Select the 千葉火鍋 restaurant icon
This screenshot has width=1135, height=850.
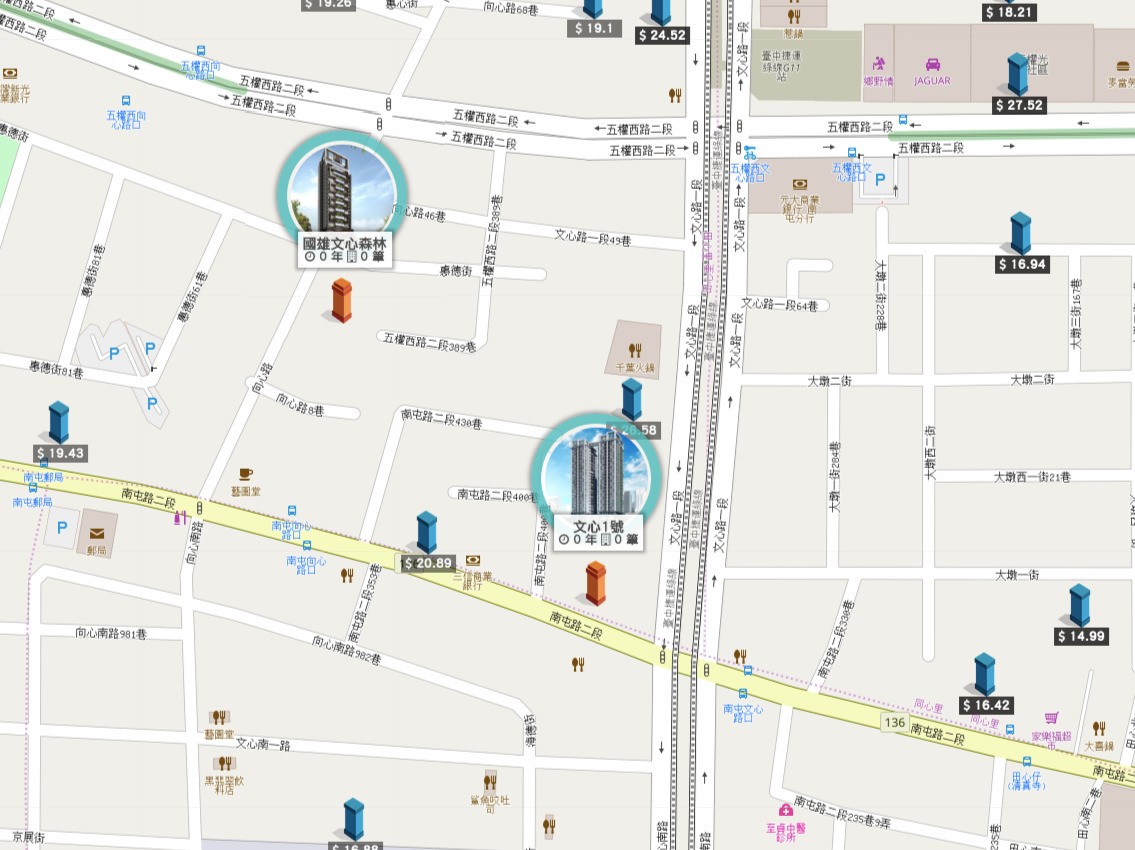click(x=635, y=350)
